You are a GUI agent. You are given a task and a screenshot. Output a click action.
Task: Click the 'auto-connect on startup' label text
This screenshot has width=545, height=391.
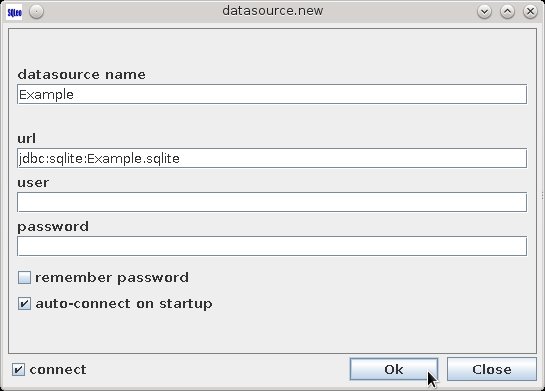point(124,304)
